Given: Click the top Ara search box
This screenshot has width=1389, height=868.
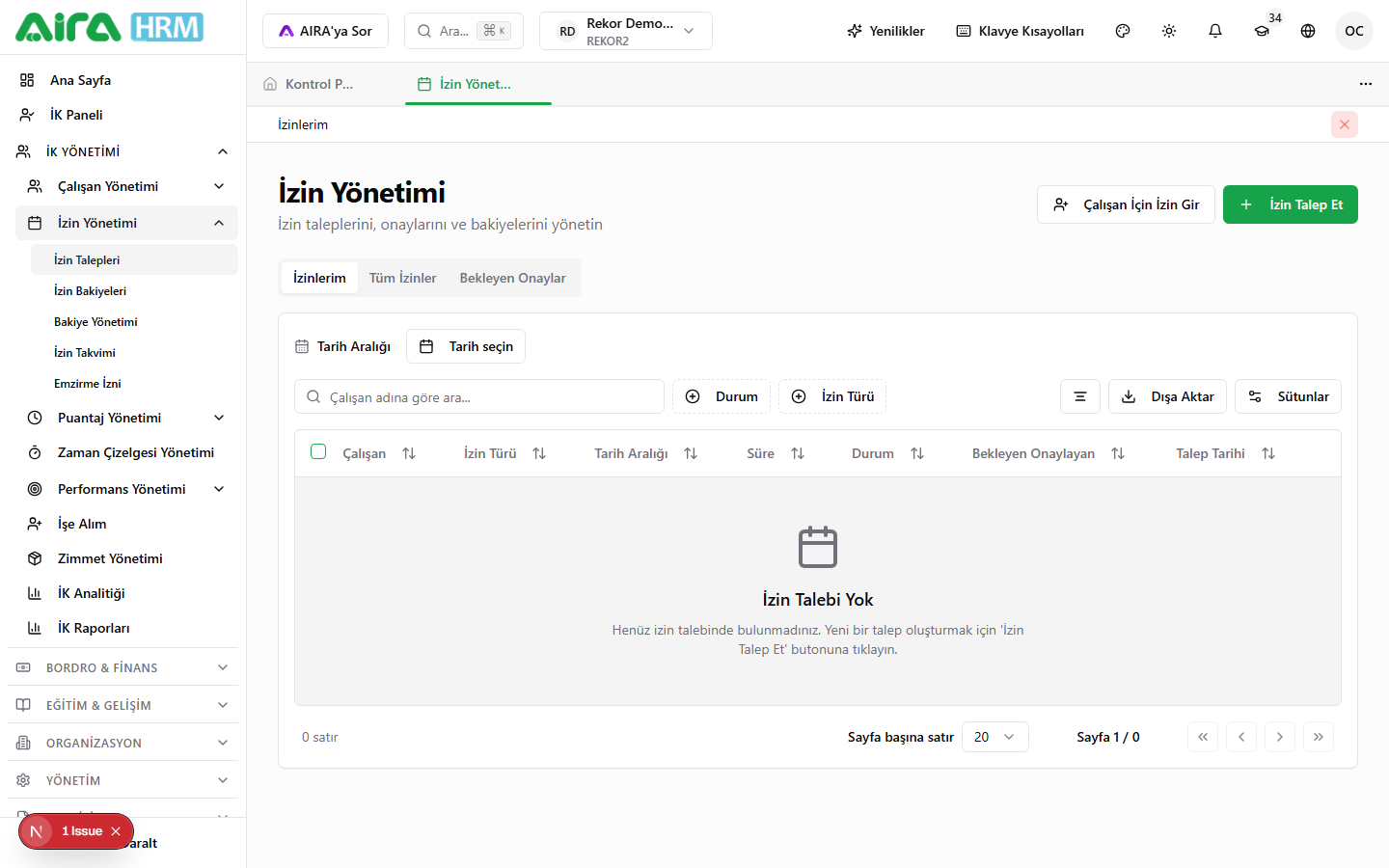Looking at the screenshot, I should coord(464,31).
